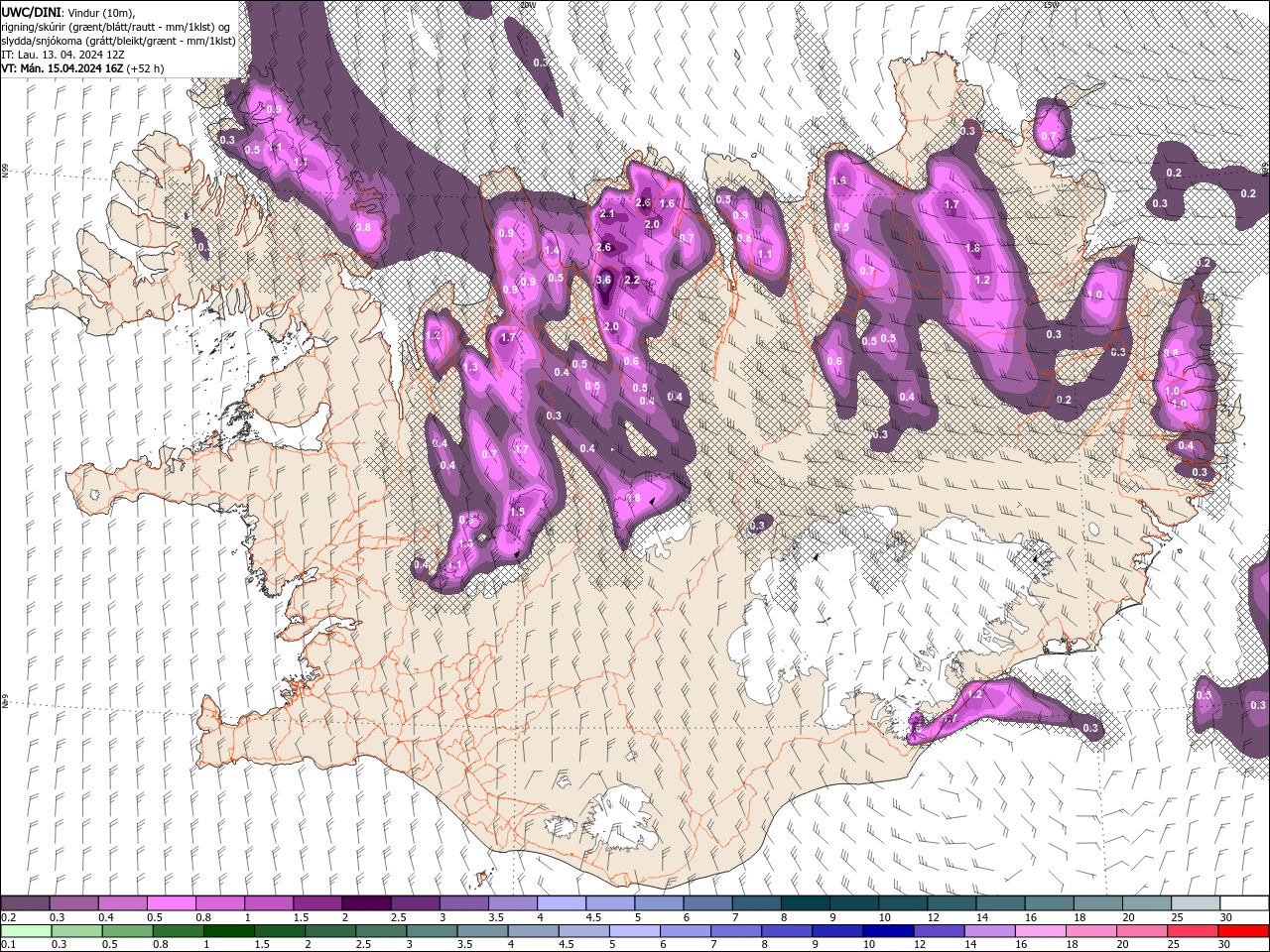Click the 2.2 snowfall value on map

(632, 280)
